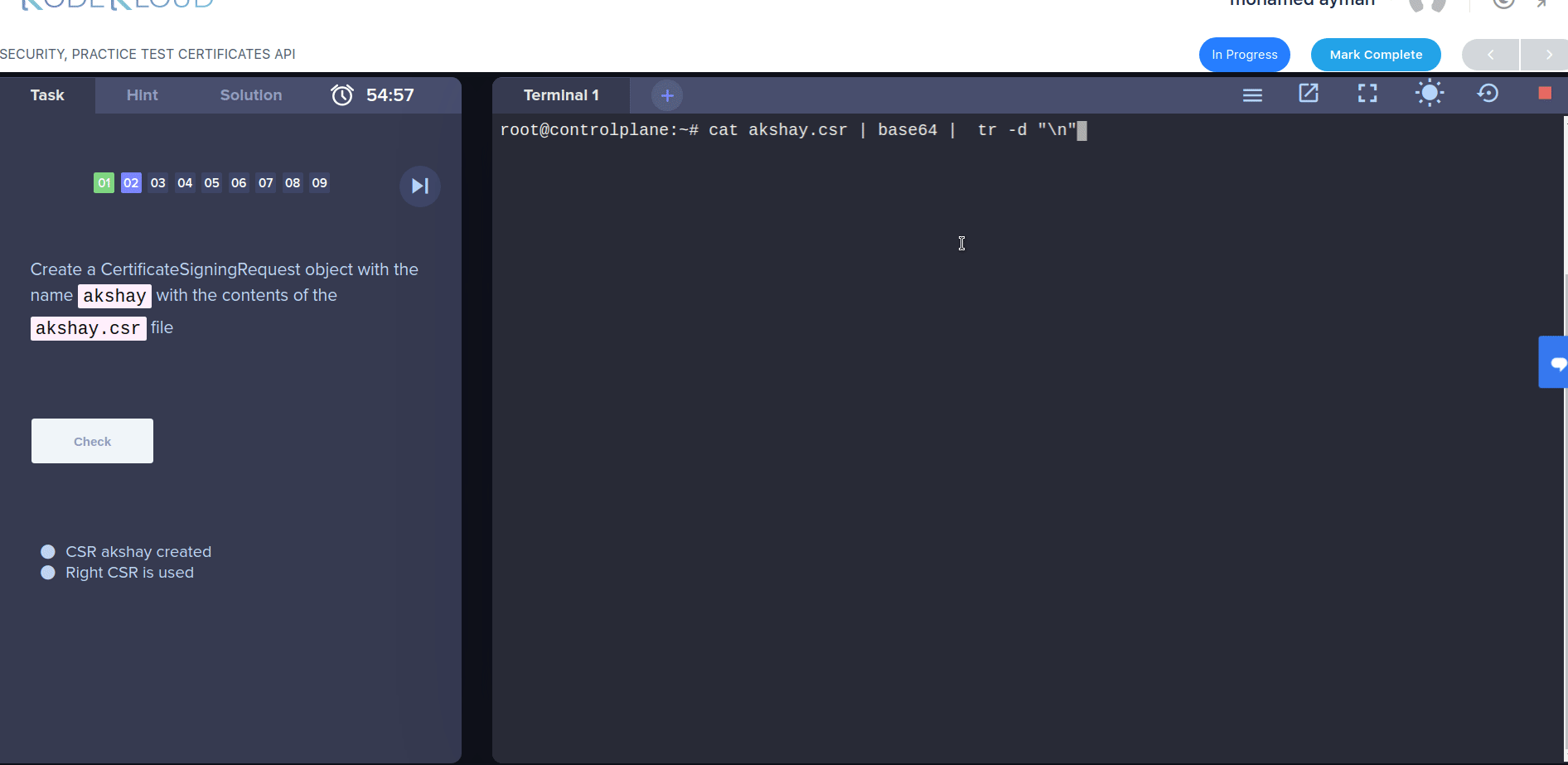Open question 08

[293, 183]
